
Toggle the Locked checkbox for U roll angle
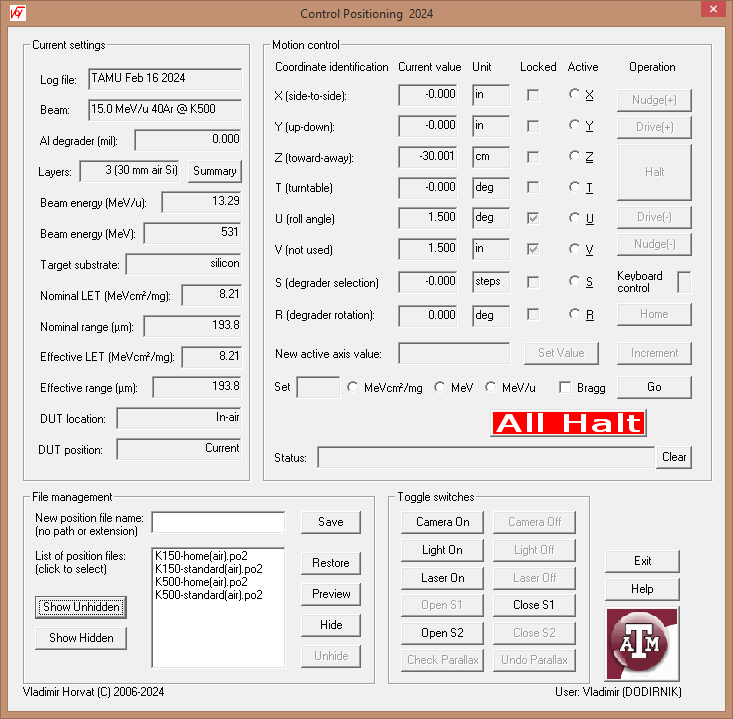pos(533,218)
